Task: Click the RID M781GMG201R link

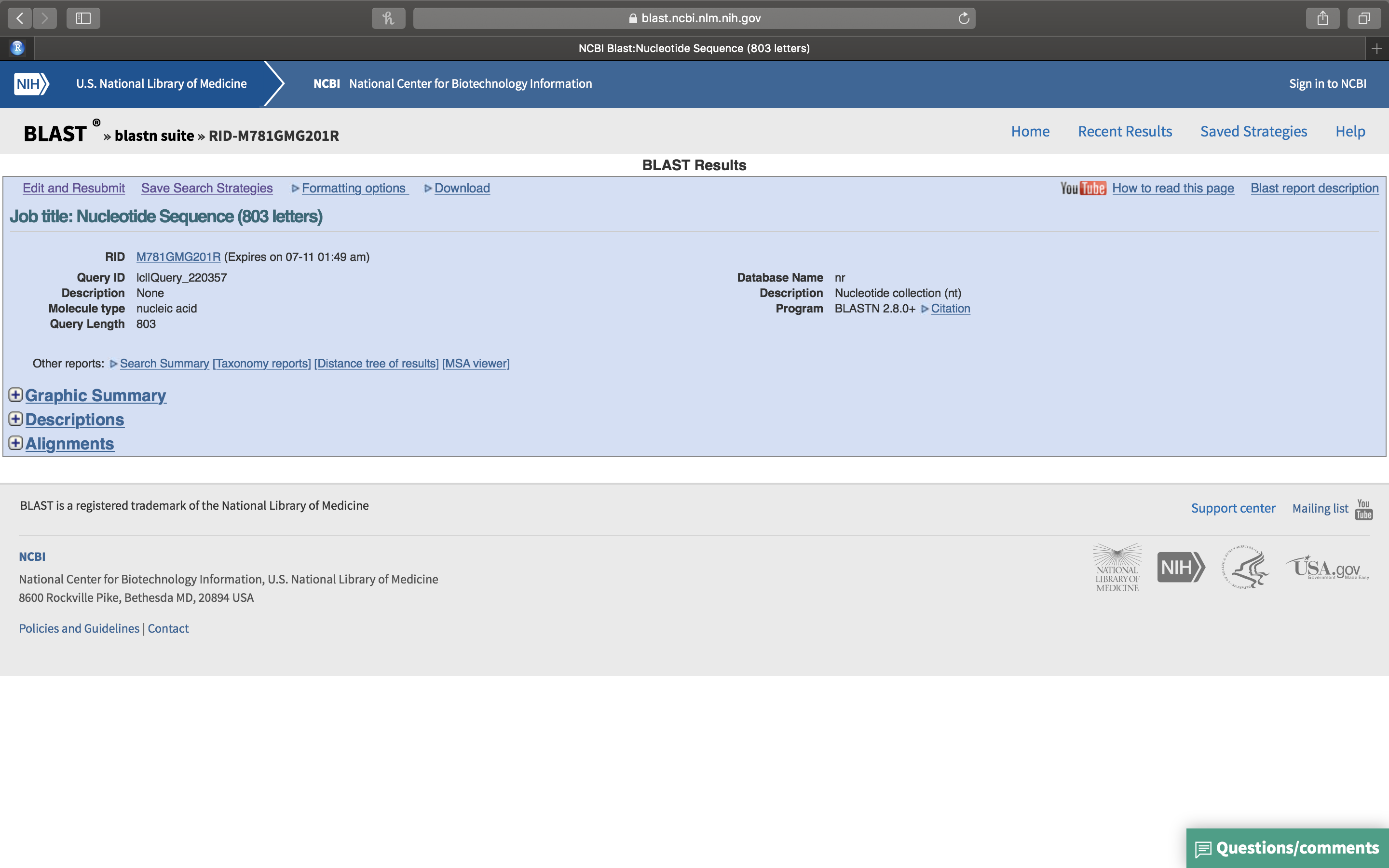Action: [x=178, y=256]
